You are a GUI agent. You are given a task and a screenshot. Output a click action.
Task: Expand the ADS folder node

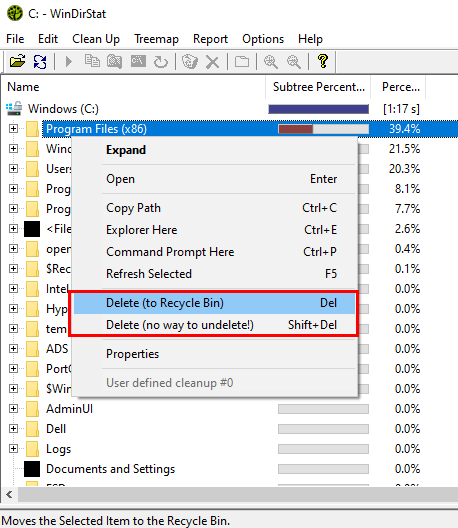tap(13, 349)
